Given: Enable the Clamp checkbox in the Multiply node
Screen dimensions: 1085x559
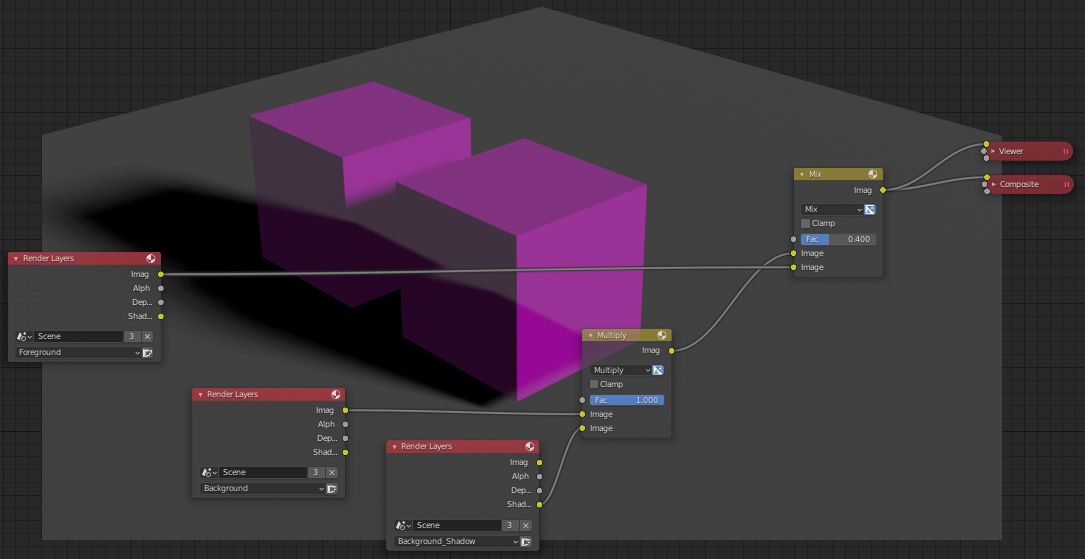Looking at the screenshot, I should coord(594,384).
